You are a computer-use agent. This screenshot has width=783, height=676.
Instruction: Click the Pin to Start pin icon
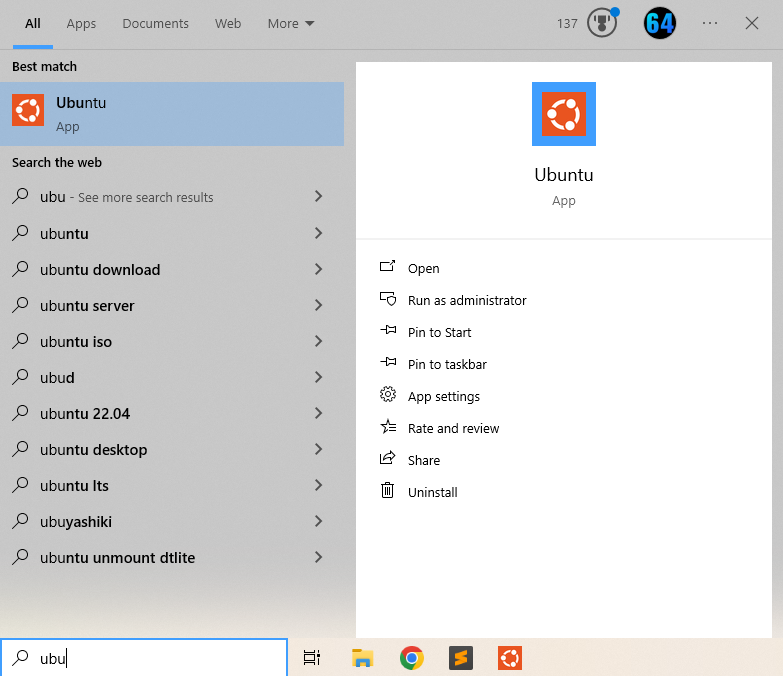point(388,331)
